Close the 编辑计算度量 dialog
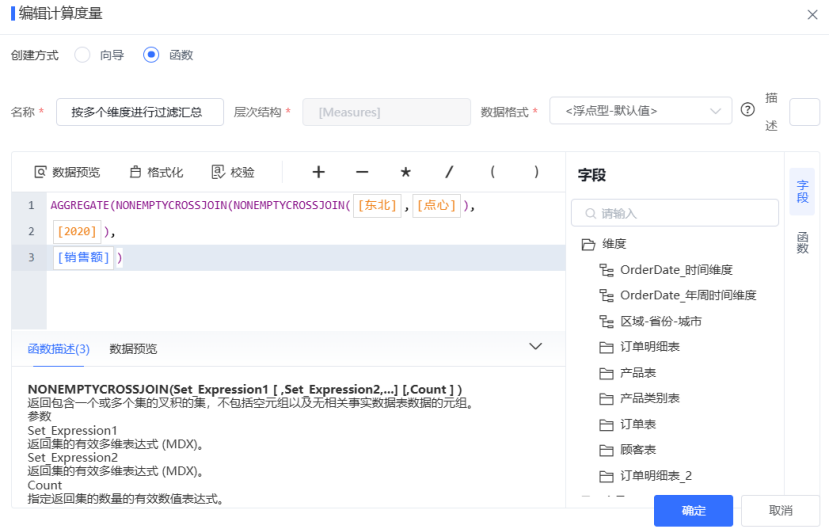The height and width of the screenshot is (530, 830). pos(813,15)
